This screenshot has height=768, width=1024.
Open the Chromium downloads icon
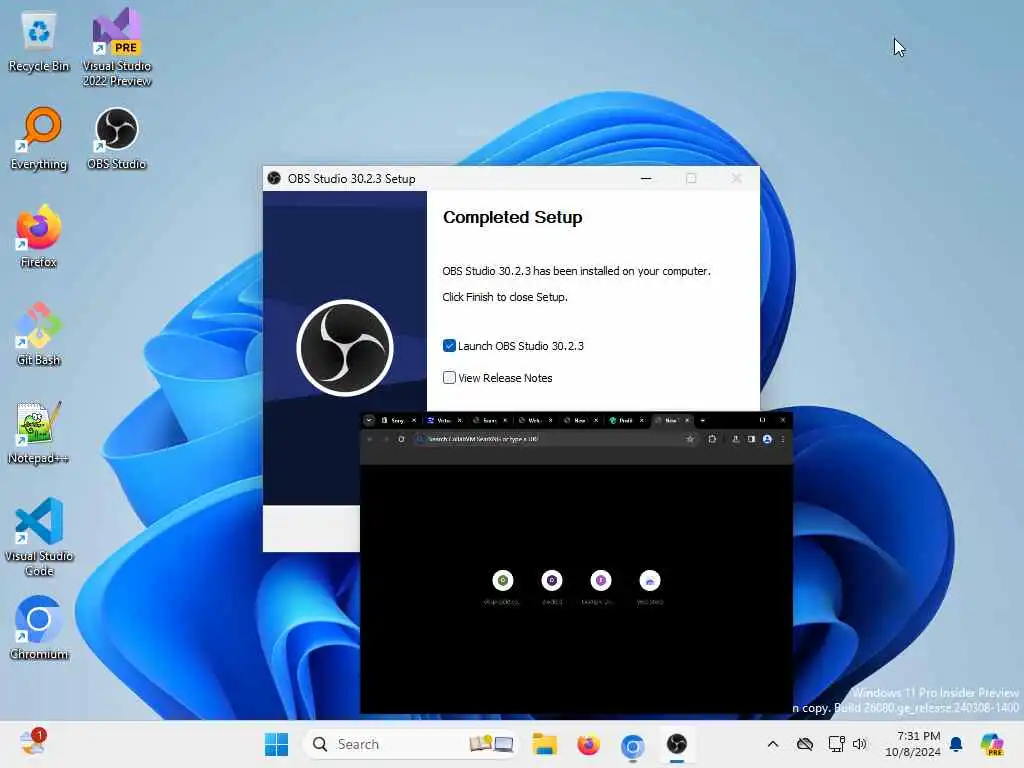click(735, 439)
